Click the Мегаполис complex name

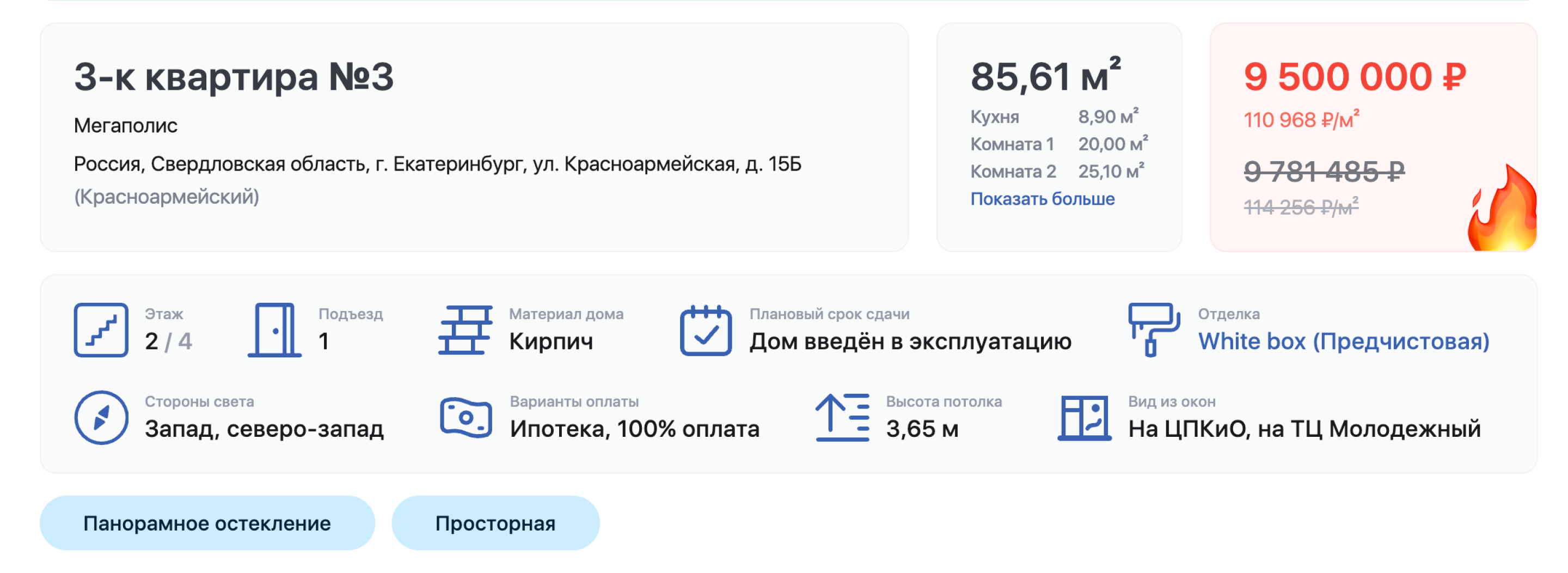125,125
